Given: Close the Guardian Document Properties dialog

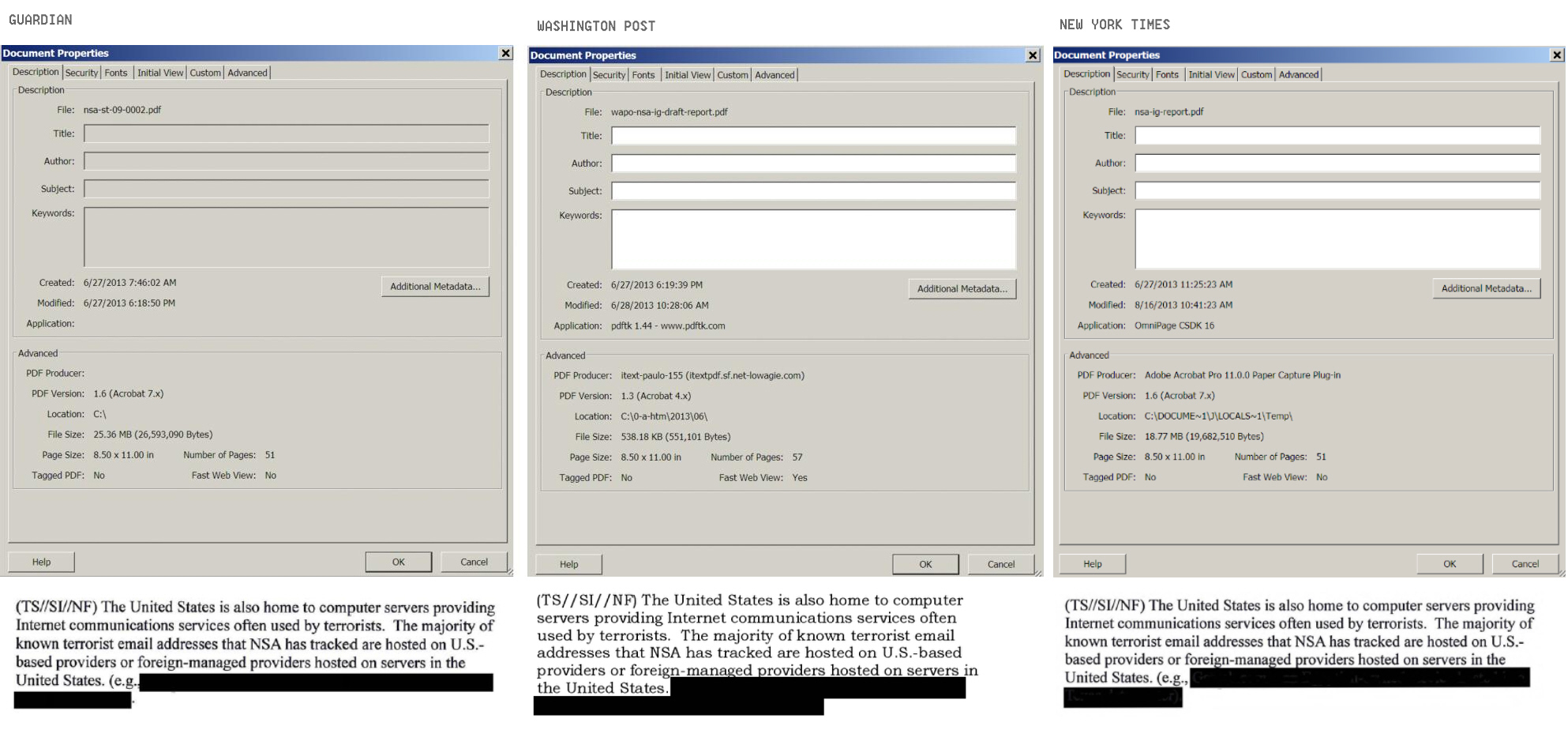Looking at the screenshot, I should [505, 53].
